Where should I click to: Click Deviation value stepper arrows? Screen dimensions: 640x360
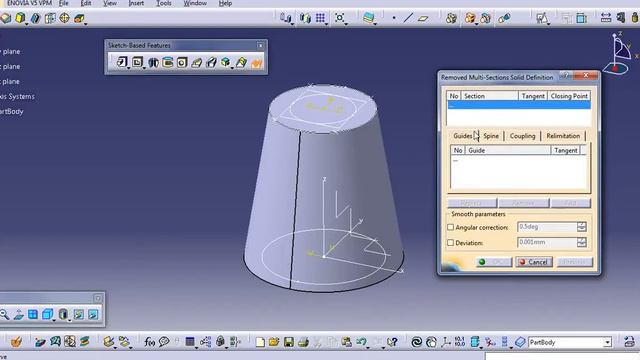[582, 242]
